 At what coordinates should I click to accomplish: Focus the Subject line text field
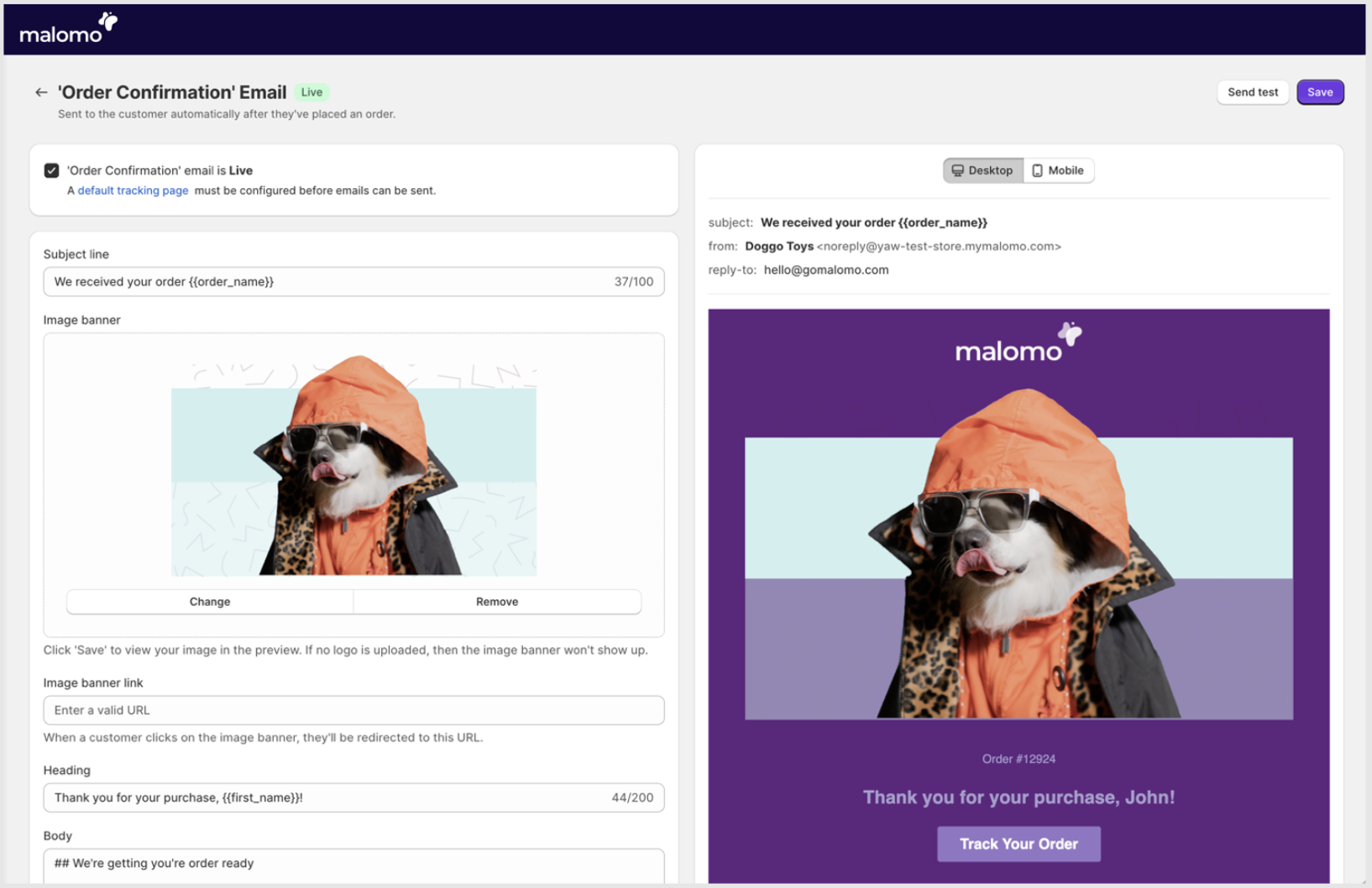click(x=327, y=282)
